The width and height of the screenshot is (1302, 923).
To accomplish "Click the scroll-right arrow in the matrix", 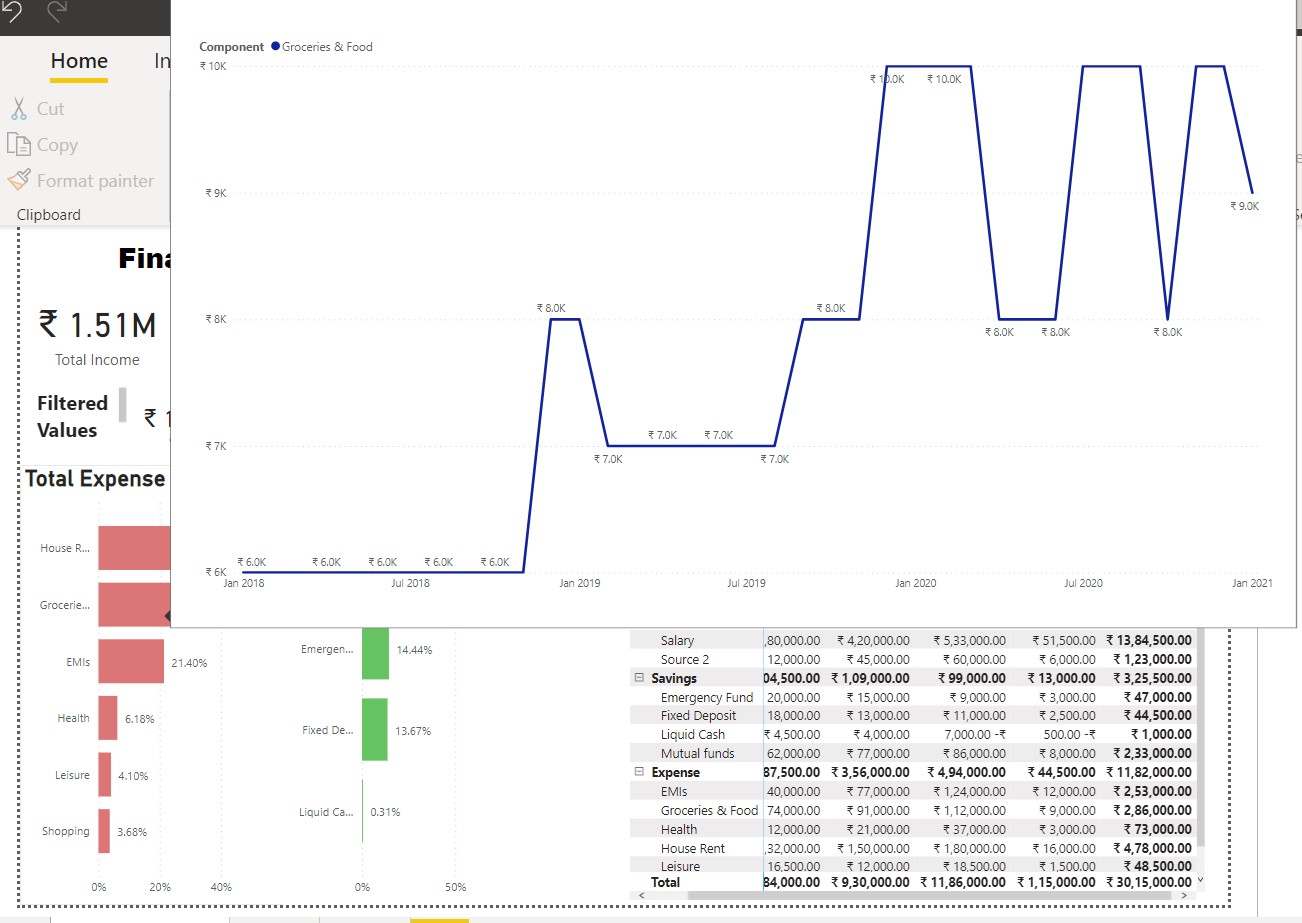I will point(1185,896).
